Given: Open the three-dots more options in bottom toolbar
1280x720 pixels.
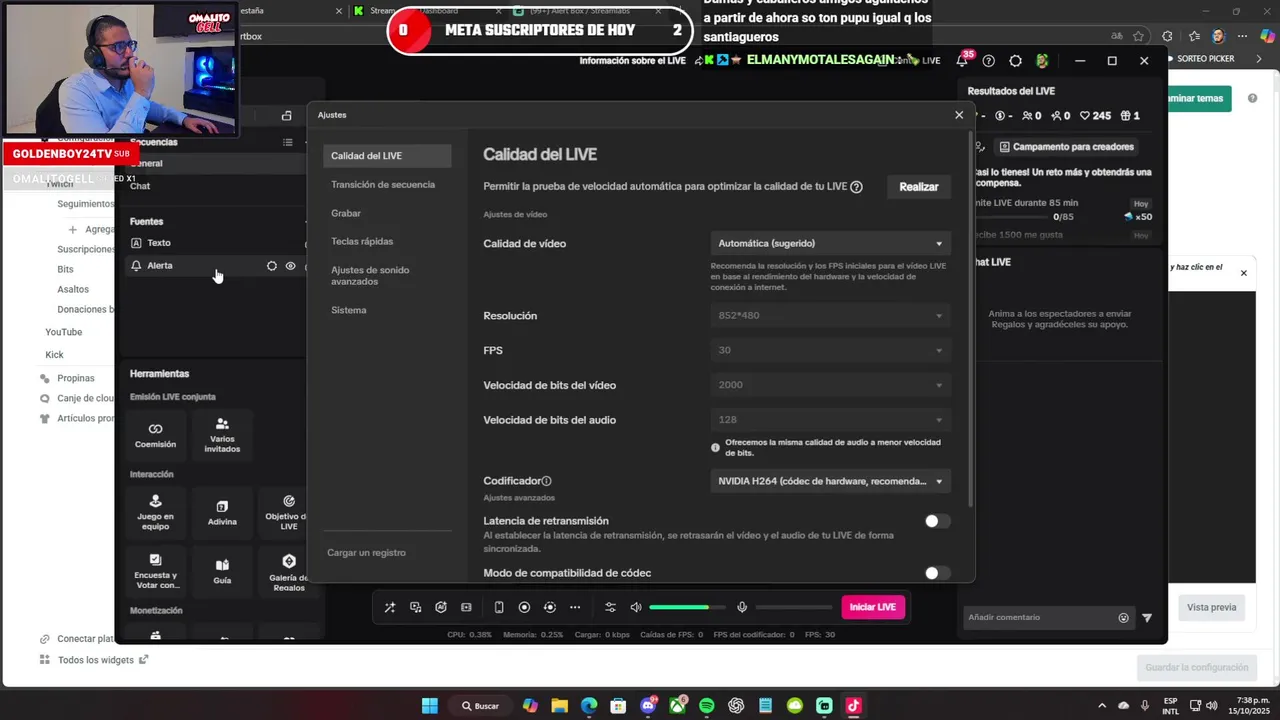Looking at the screenshot, I should tap(575, 607).
